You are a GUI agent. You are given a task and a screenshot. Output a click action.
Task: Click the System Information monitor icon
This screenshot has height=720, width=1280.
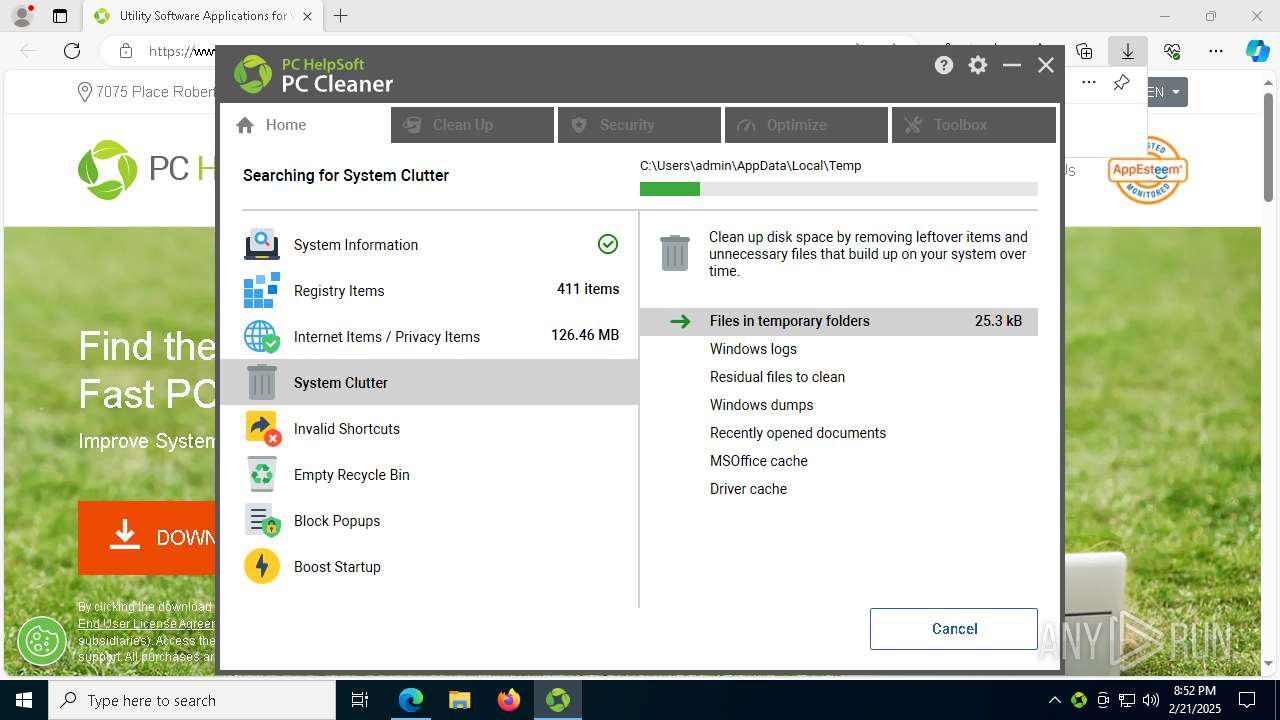click(262, 244)
